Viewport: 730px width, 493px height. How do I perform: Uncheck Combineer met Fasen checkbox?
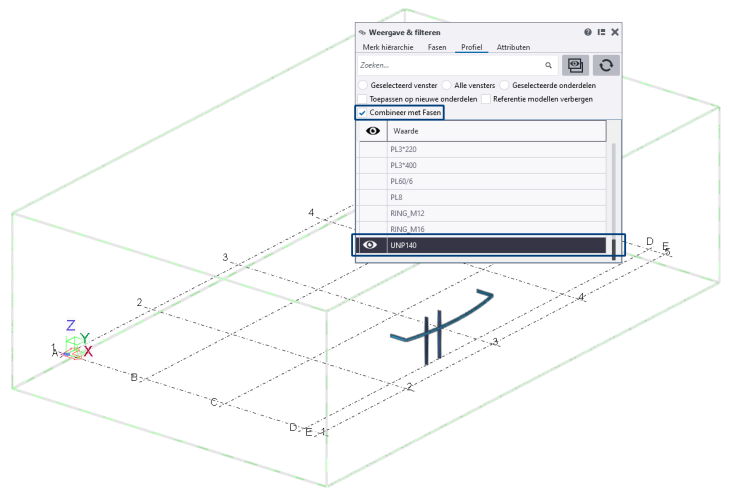tap(363, 112)
